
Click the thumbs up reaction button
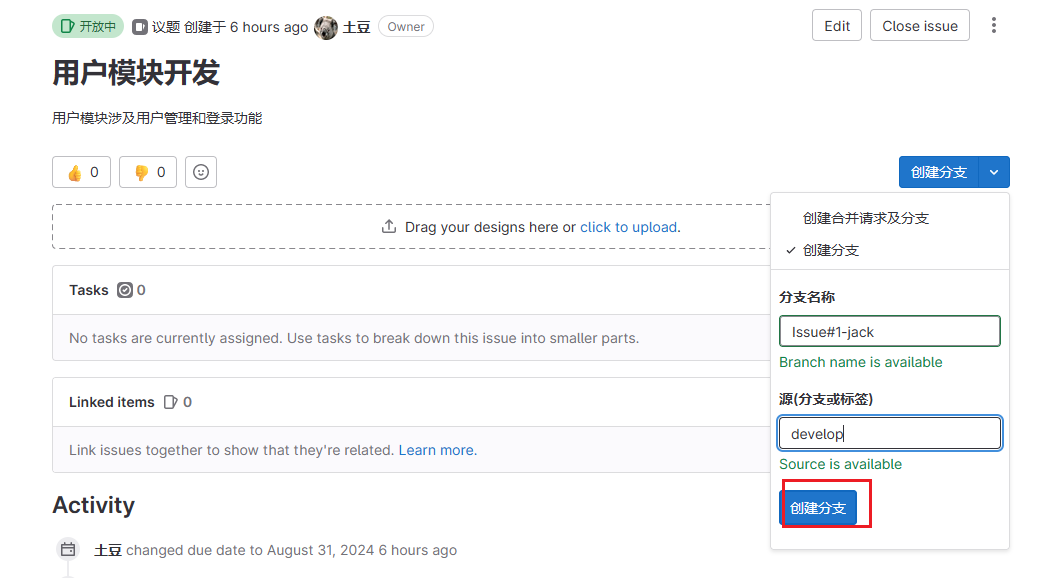click(x=82, y=172)
